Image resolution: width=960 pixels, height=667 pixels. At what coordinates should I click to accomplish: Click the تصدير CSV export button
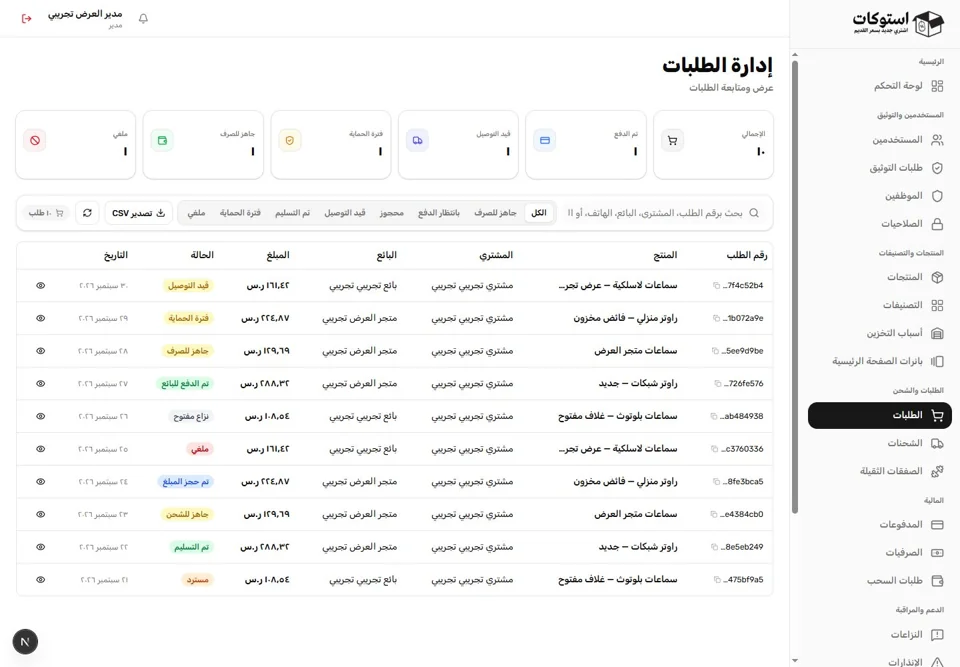click(x=138, y=213)
